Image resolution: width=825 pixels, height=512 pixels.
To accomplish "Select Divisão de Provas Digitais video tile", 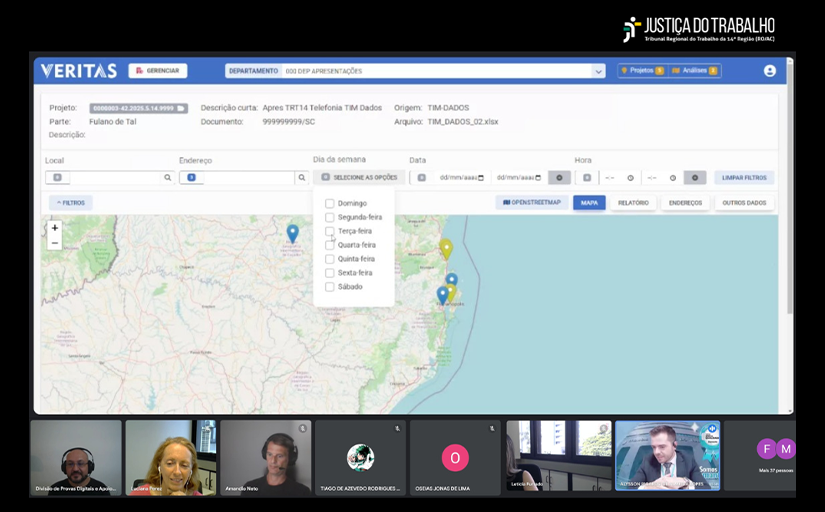I will [x=76, y=458].
